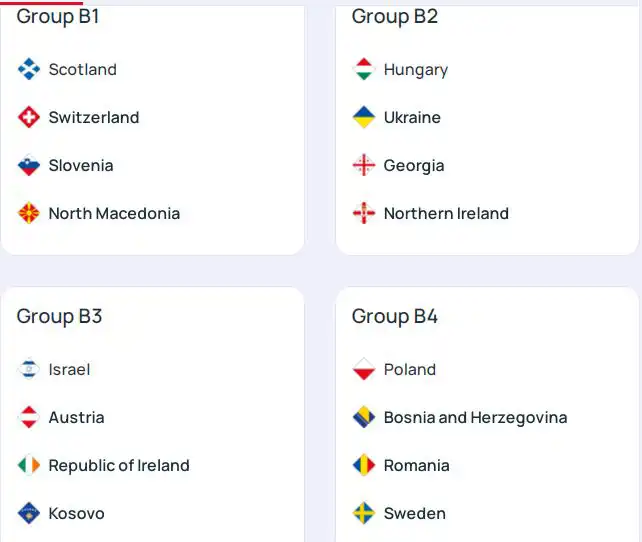Screen dimensions: 642x542
Task: Click the Sweden flag icon
Action: pyautogui.click(x=364, y=513)
